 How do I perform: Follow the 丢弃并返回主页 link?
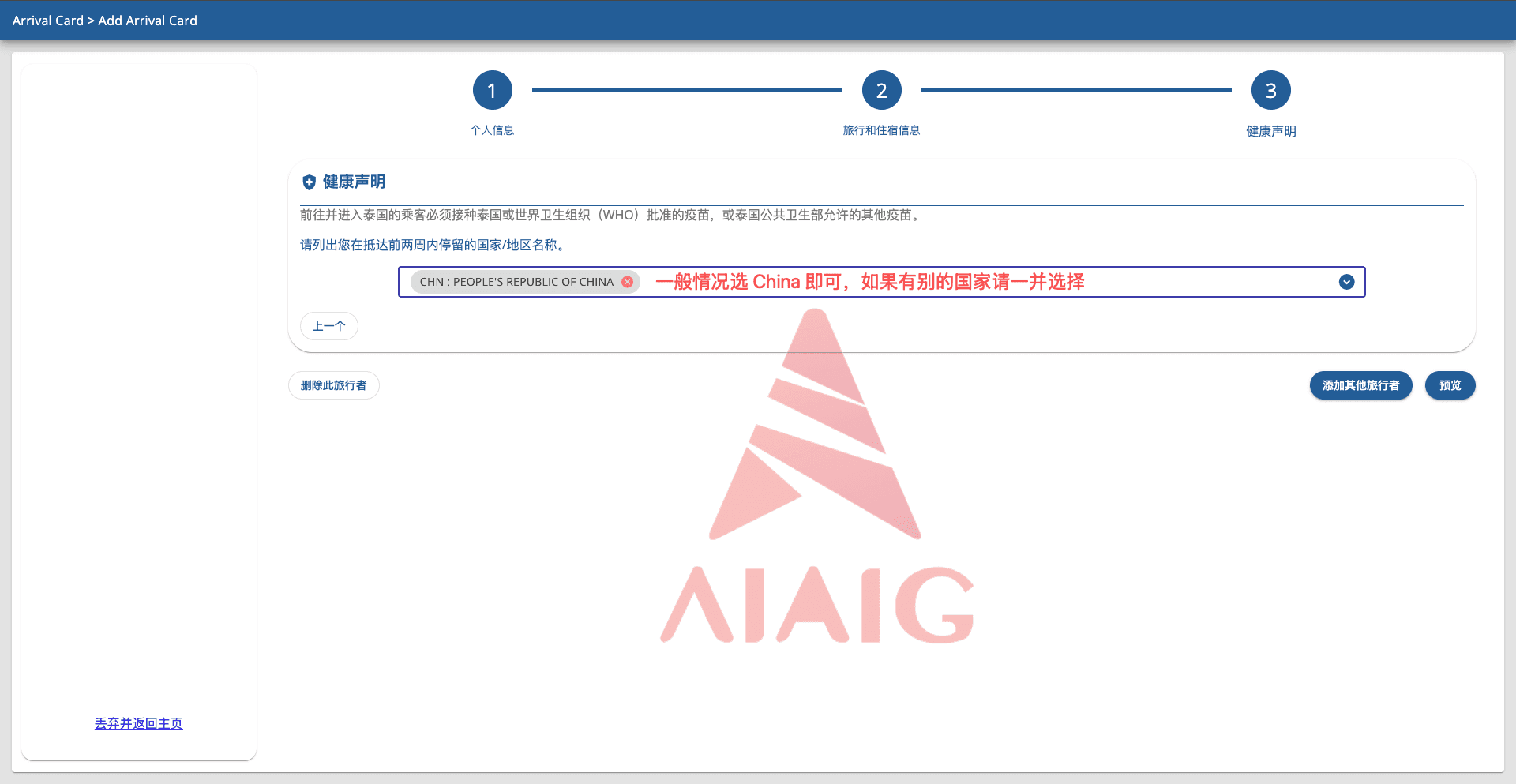pos(139,723)
